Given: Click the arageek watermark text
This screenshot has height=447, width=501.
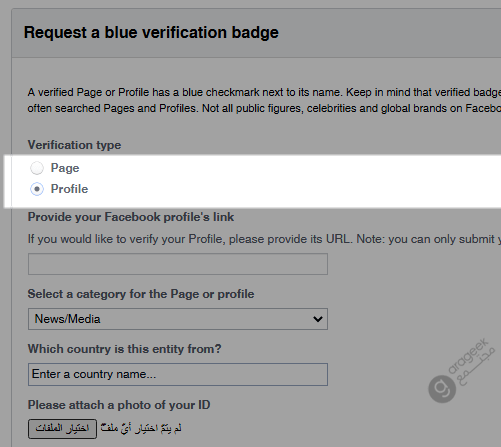Looking at the screenshot, I should (x=471, y=362).
